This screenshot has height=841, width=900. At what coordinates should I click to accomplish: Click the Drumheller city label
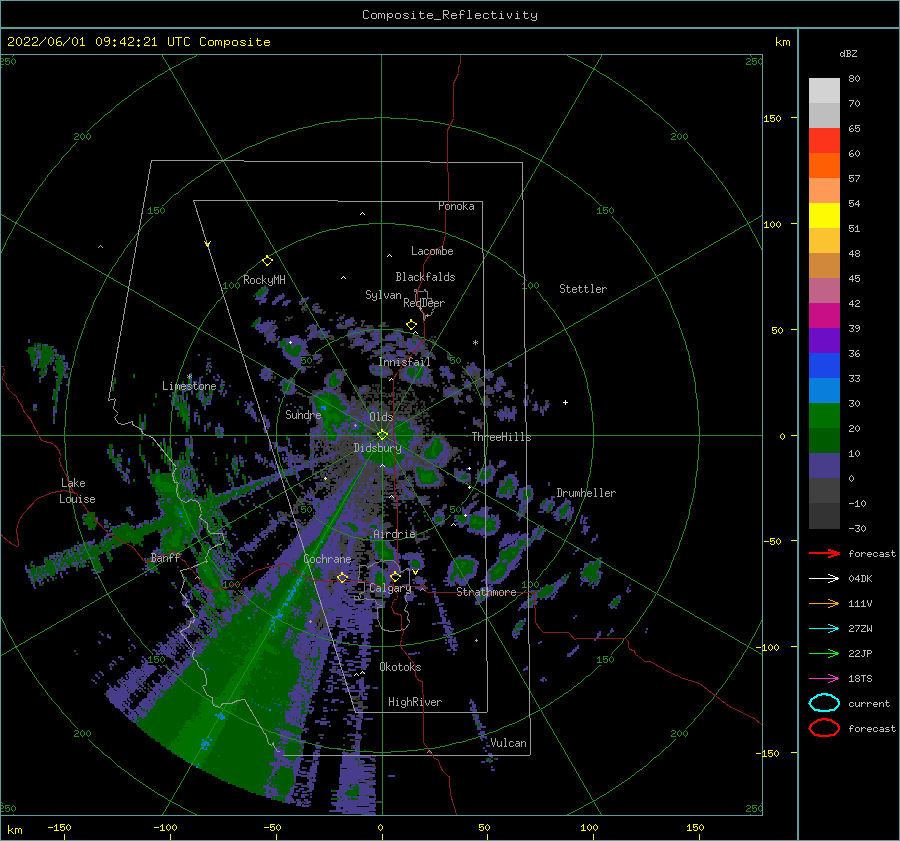tap(586, 493)
